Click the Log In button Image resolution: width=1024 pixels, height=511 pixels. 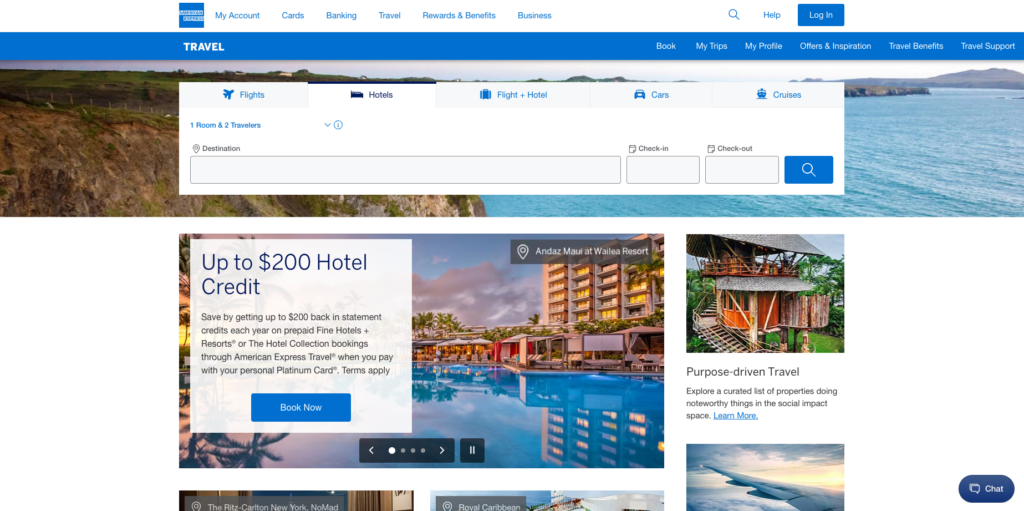coord(820,15)
